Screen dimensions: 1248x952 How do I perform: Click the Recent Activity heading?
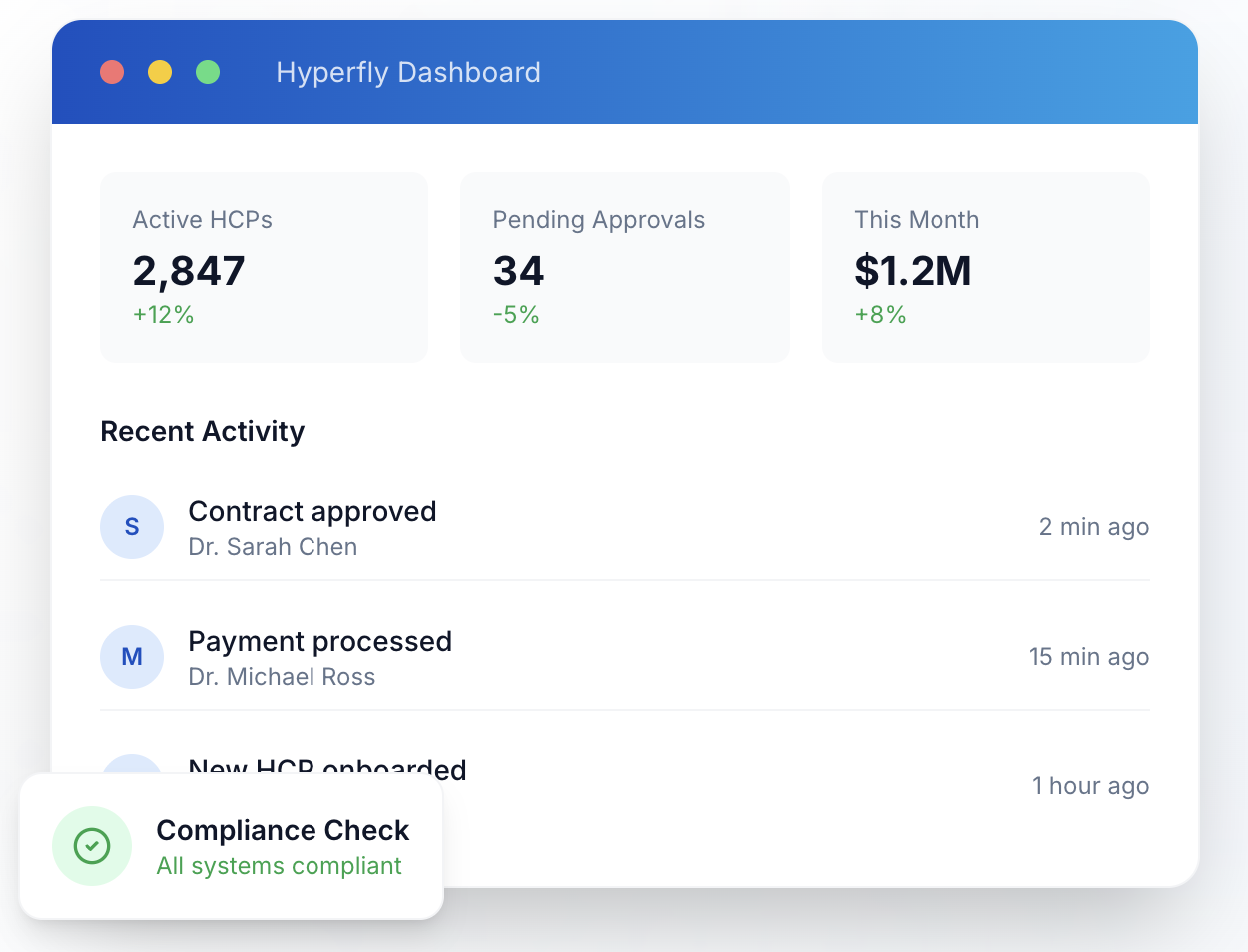click(203, 431)
